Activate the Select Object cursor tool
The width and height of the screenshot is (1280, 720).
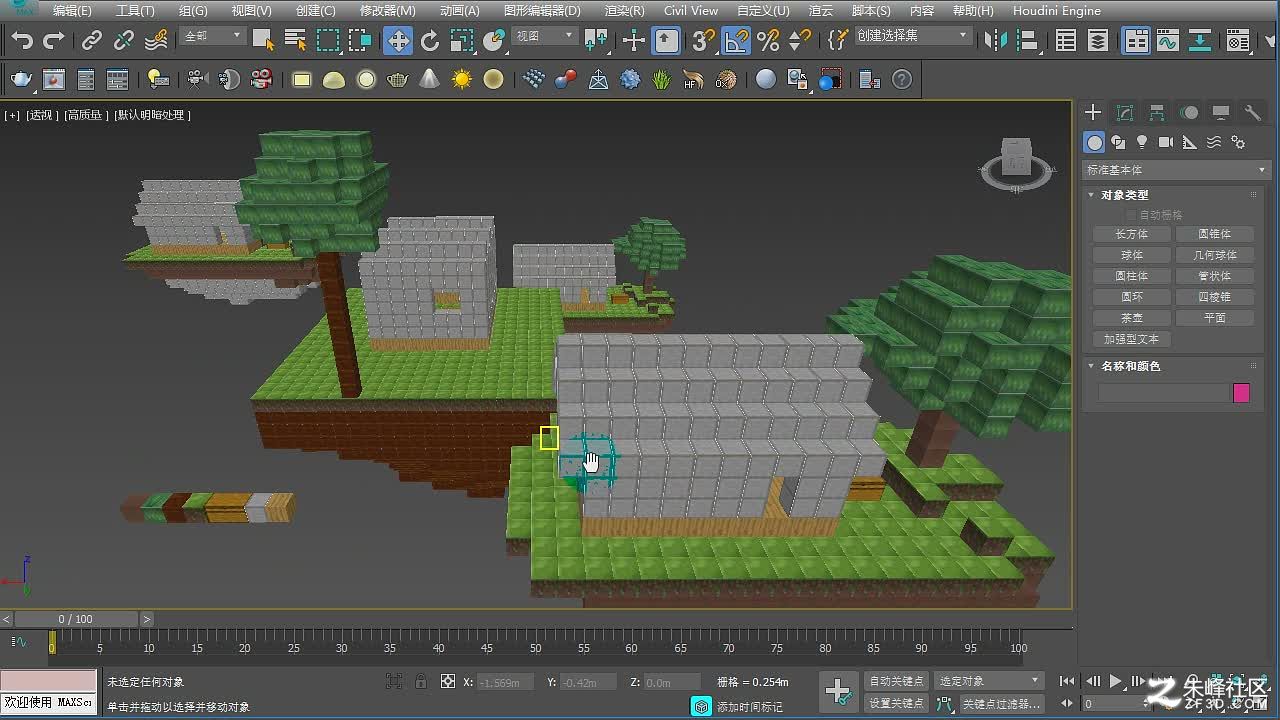point(263,40)
